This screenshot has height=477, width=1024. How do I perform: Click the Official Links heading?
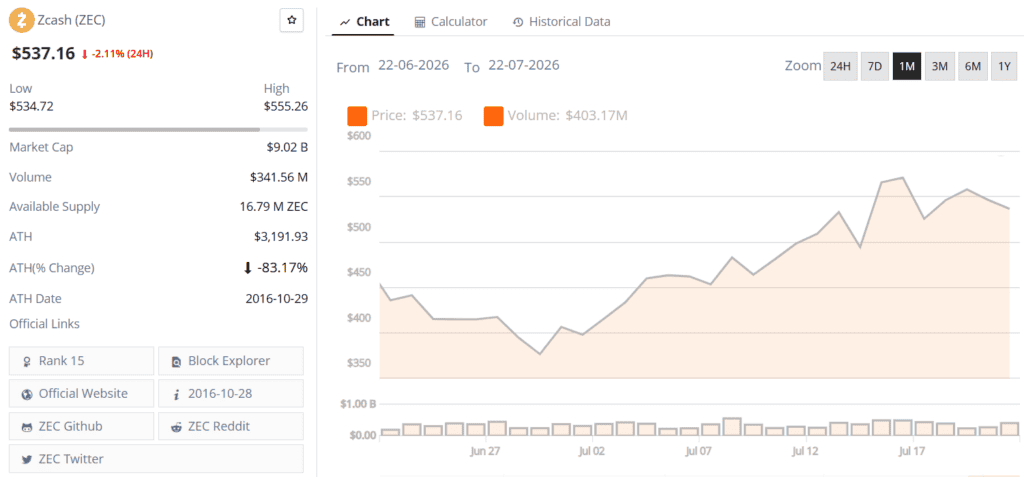pos(44,323)
